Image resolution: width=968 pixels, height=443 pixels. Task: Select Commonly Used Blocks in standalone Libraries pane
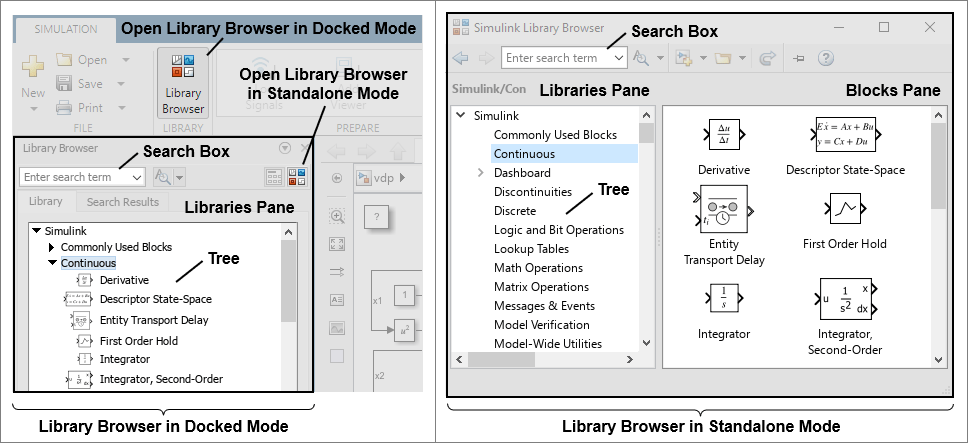(x=555, y=135)
